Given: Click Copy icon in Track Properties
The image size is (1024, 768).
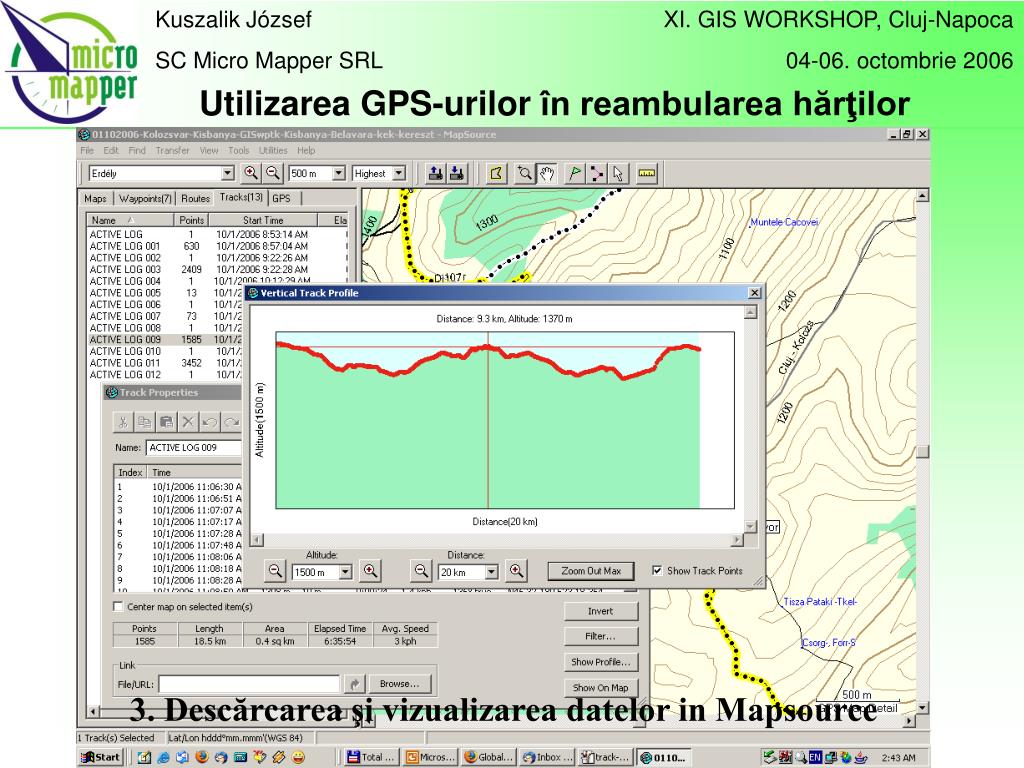Looking at the screenshot, I should point(144,422).
